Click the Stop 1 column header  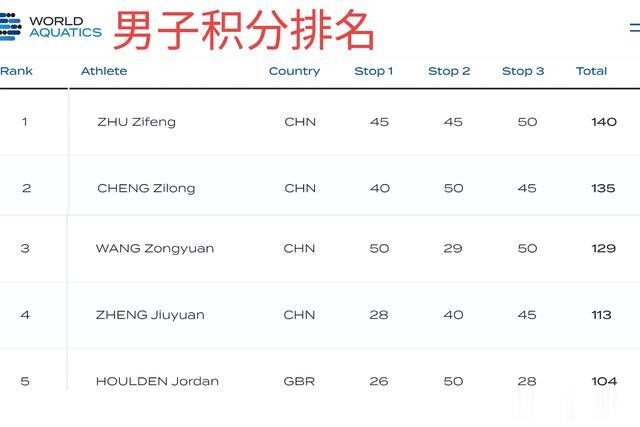(373, 71)
